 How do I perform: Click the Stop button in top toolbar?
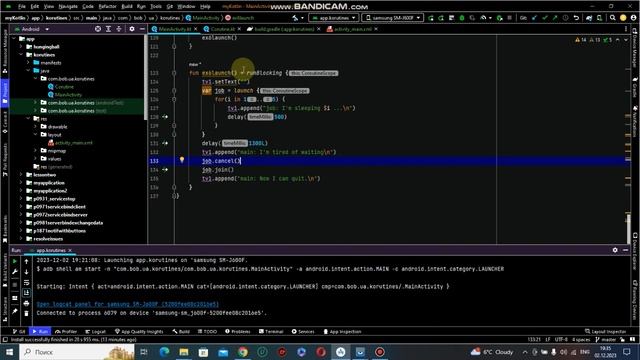pos(509,18)
